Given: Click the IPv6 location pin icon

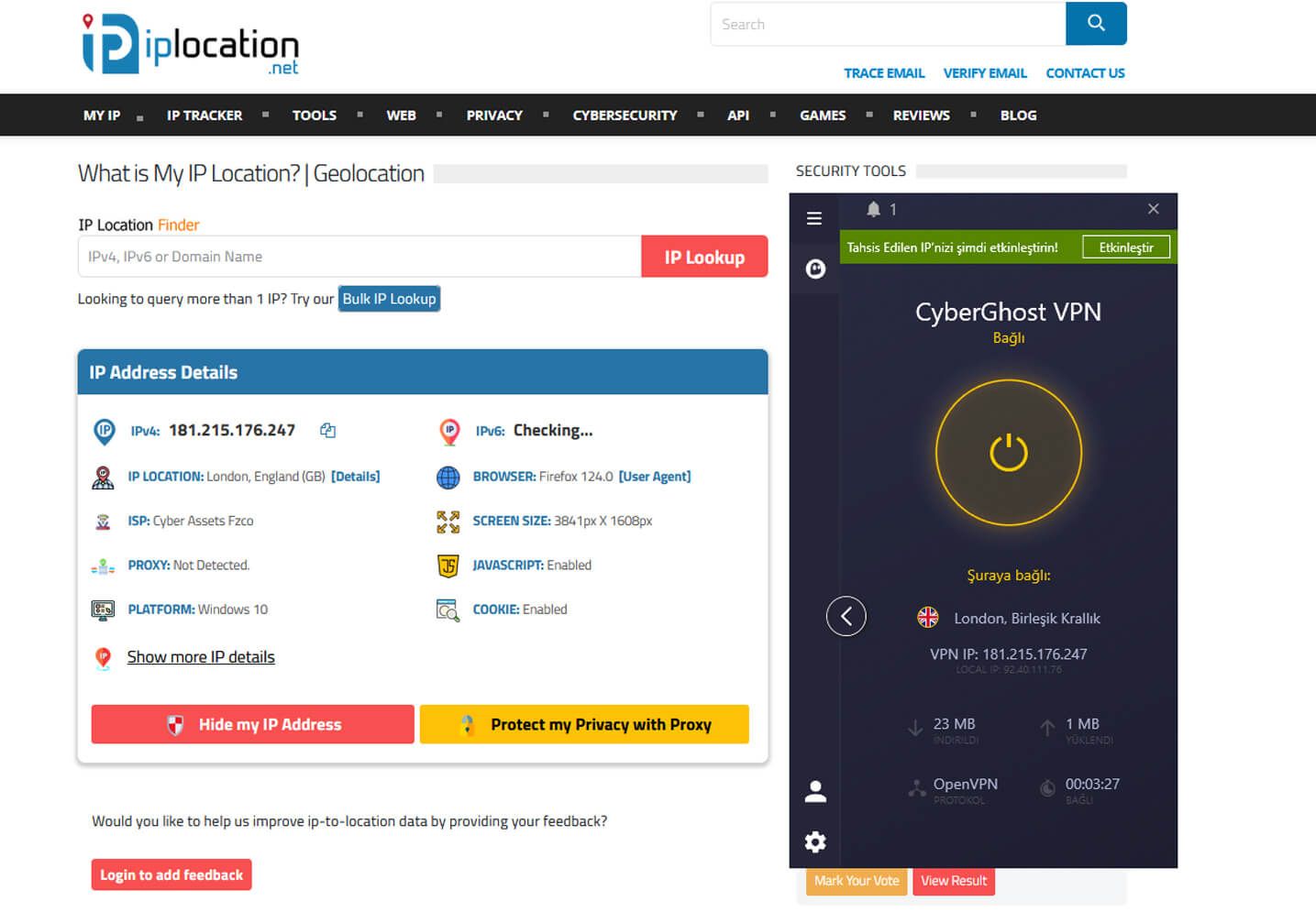Looking at the screenshot, I should (x=449, y=431).
